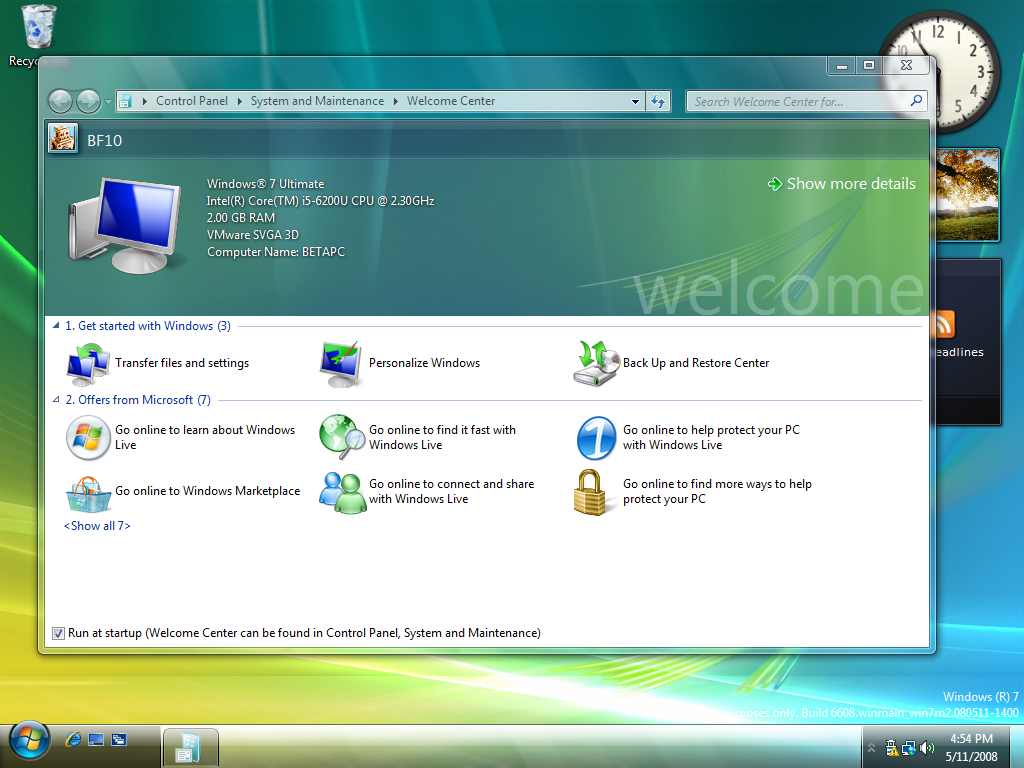Click the connect and share people icon
Viewport: 1024px width, 768px height.
point(342,492)
